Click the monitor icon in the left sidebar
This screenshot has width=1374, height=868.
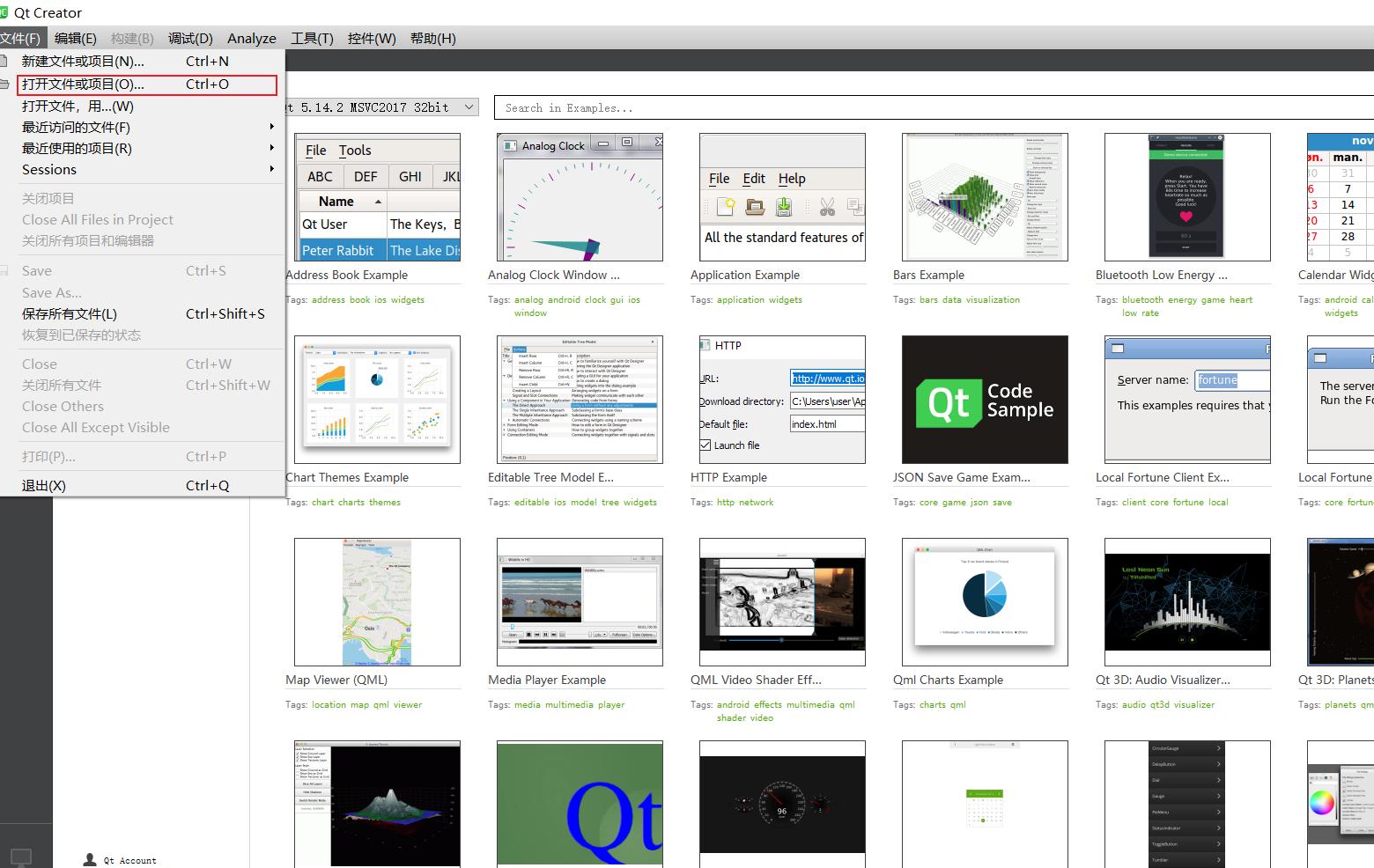click(20, 856)
